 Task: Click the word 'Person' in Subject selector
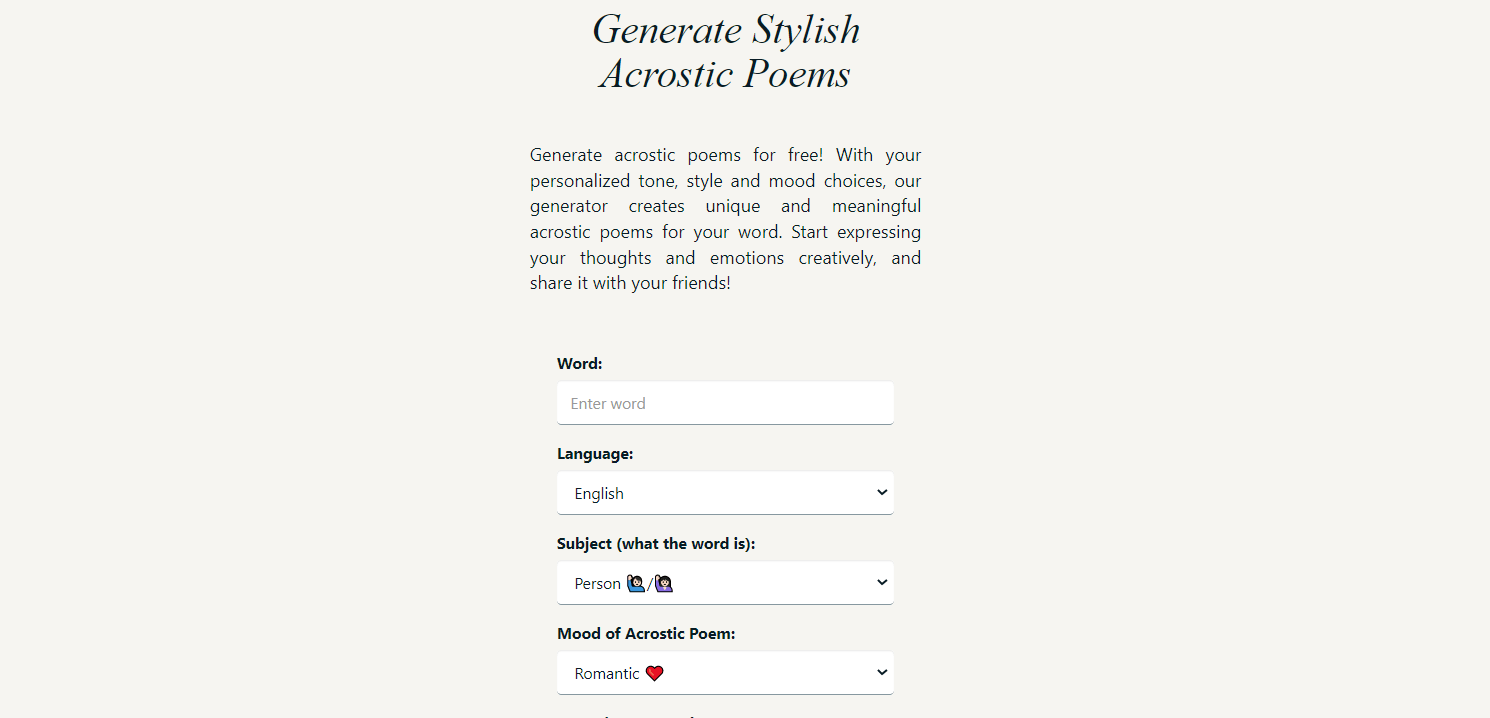pyautogui.click(x=598, y=584)
